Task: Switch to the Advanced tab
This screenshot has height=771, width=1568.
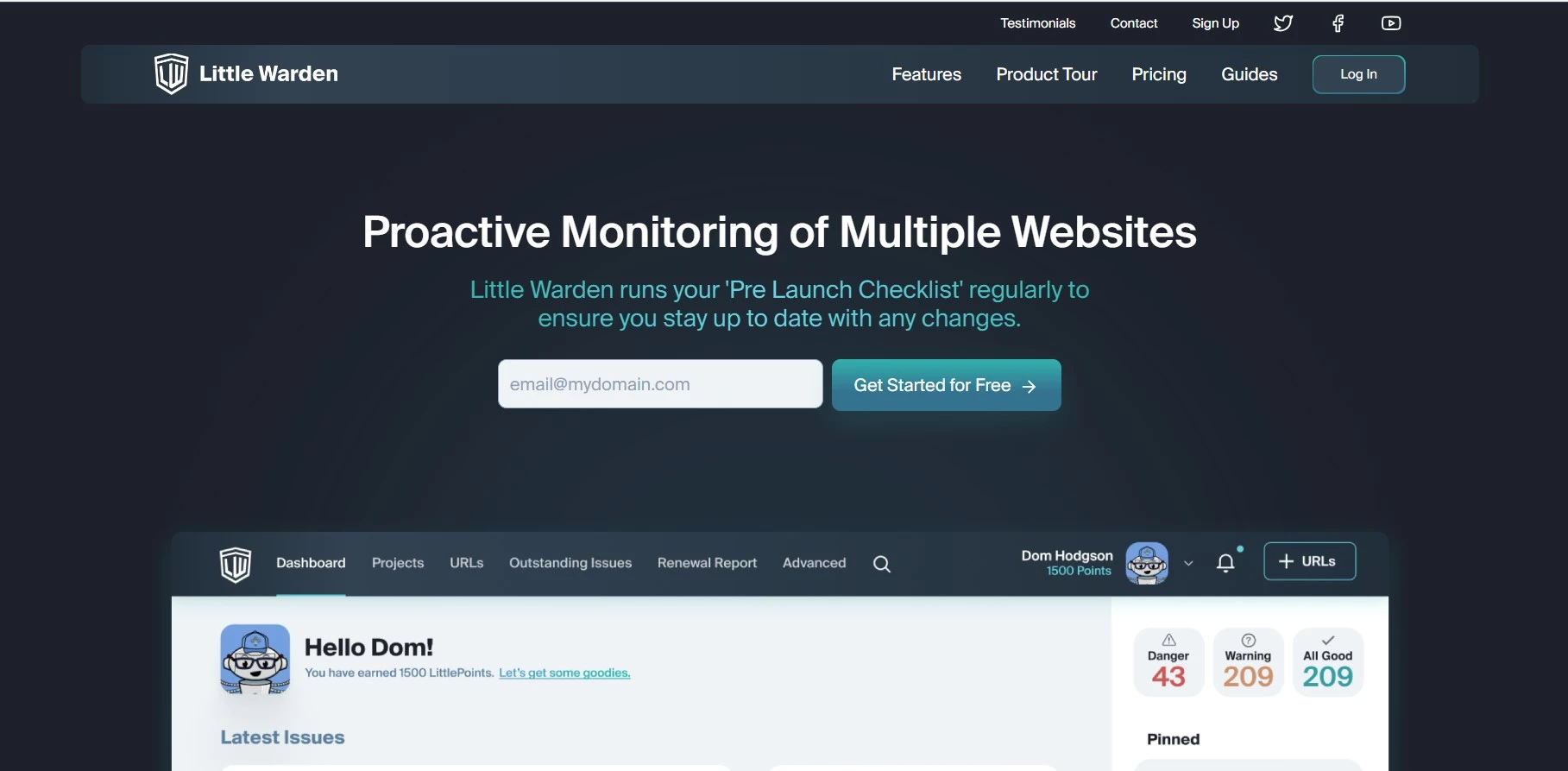Action: (x=814, y=563)
